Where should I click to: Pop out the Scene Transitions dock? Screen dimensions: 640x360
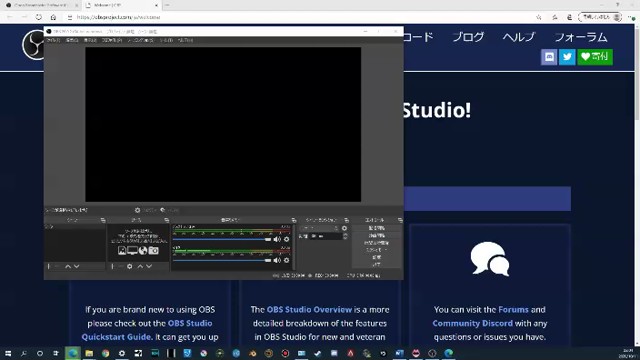346,220
